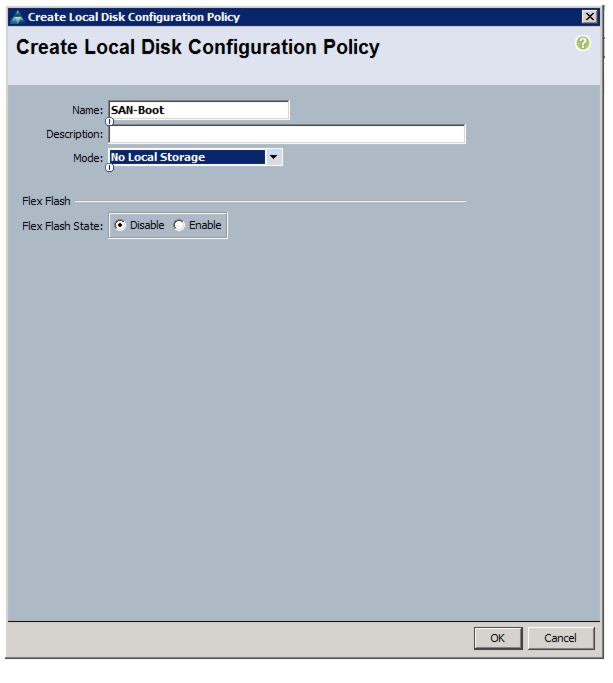
Task: Click the Description label
Action: pos(74,134)
